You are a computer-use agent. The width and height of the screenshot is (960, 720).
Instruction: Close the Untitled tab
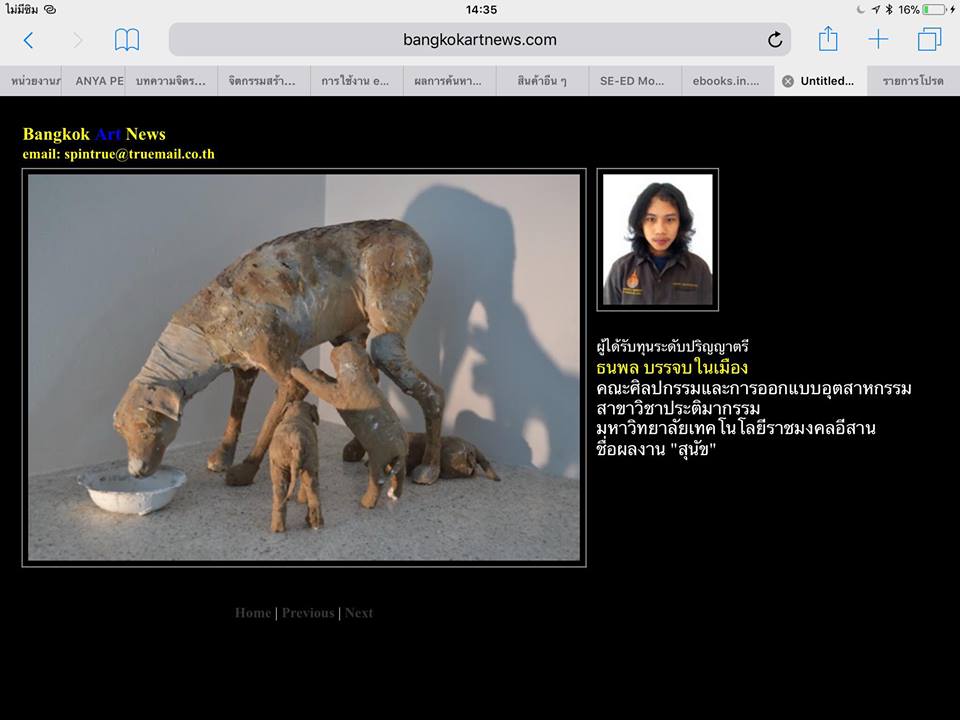pyautogui.click(x=788, y=81)
